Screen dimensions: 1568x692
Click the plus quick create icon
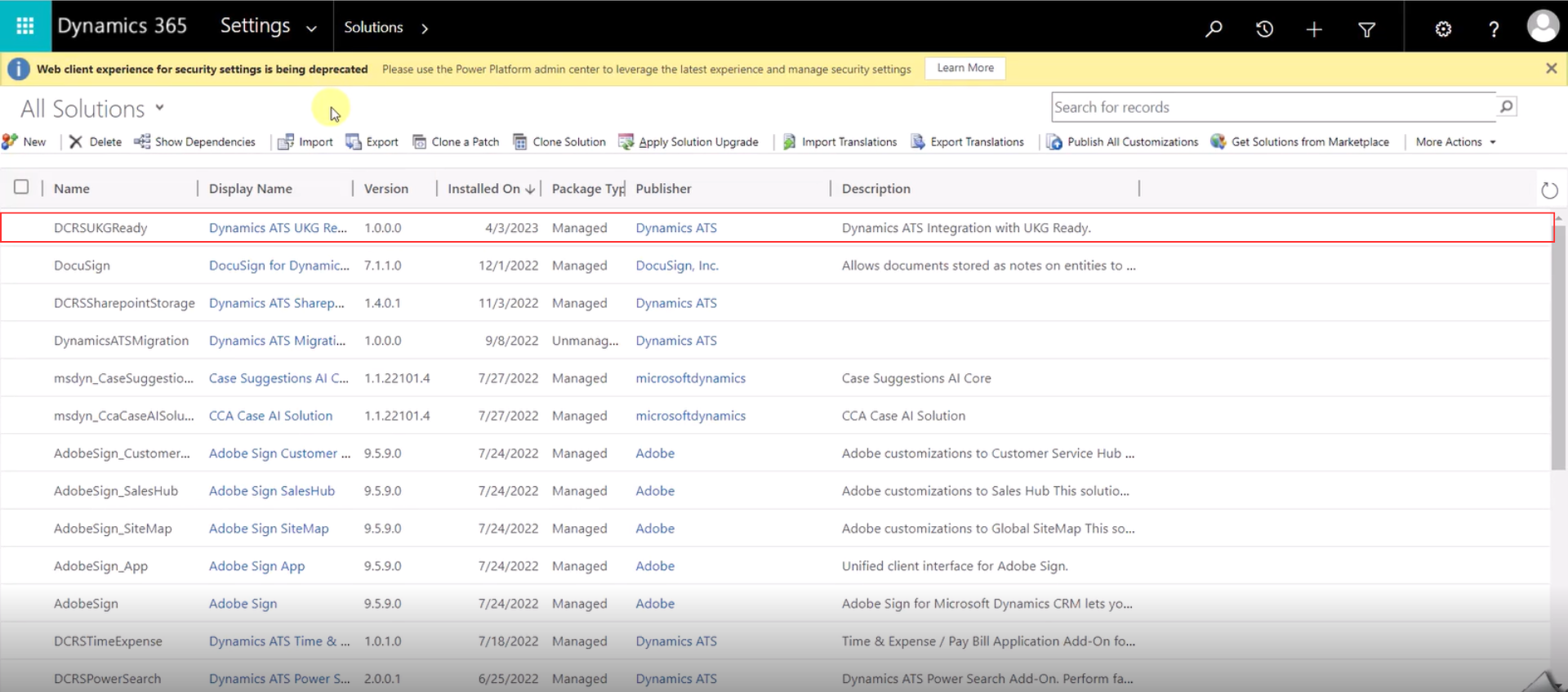click(x=1314, y=29)
